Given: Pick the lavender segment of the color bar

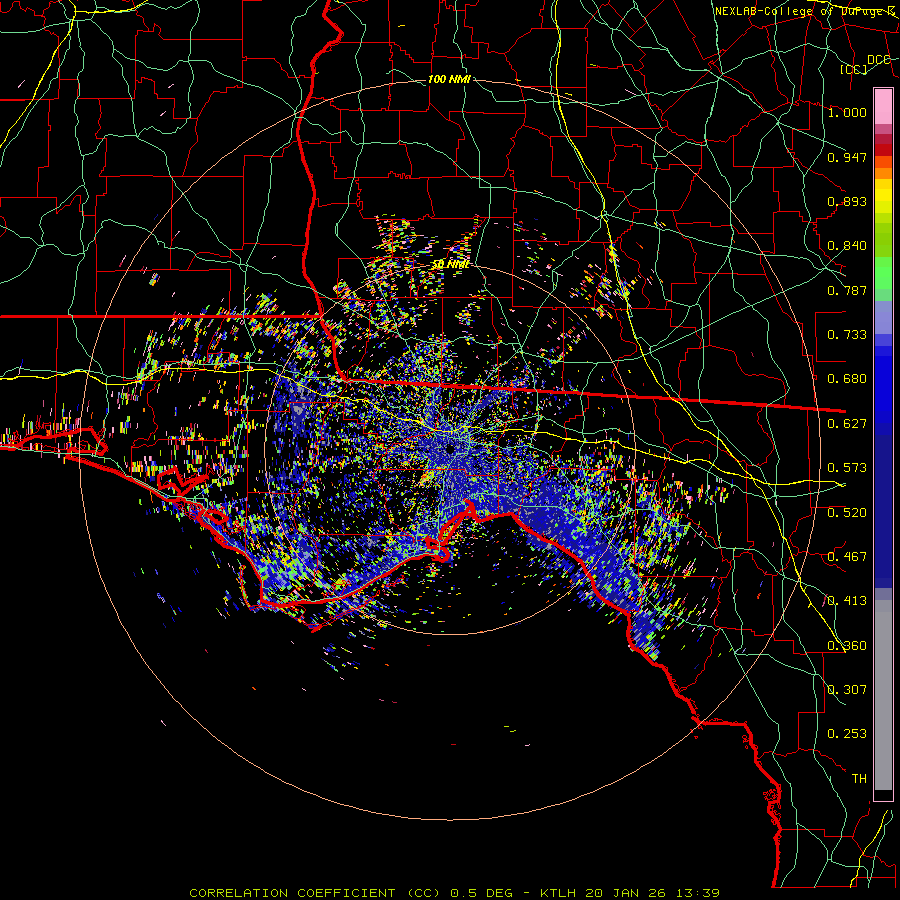Looking at the screenshot, I should coord(883,317).
